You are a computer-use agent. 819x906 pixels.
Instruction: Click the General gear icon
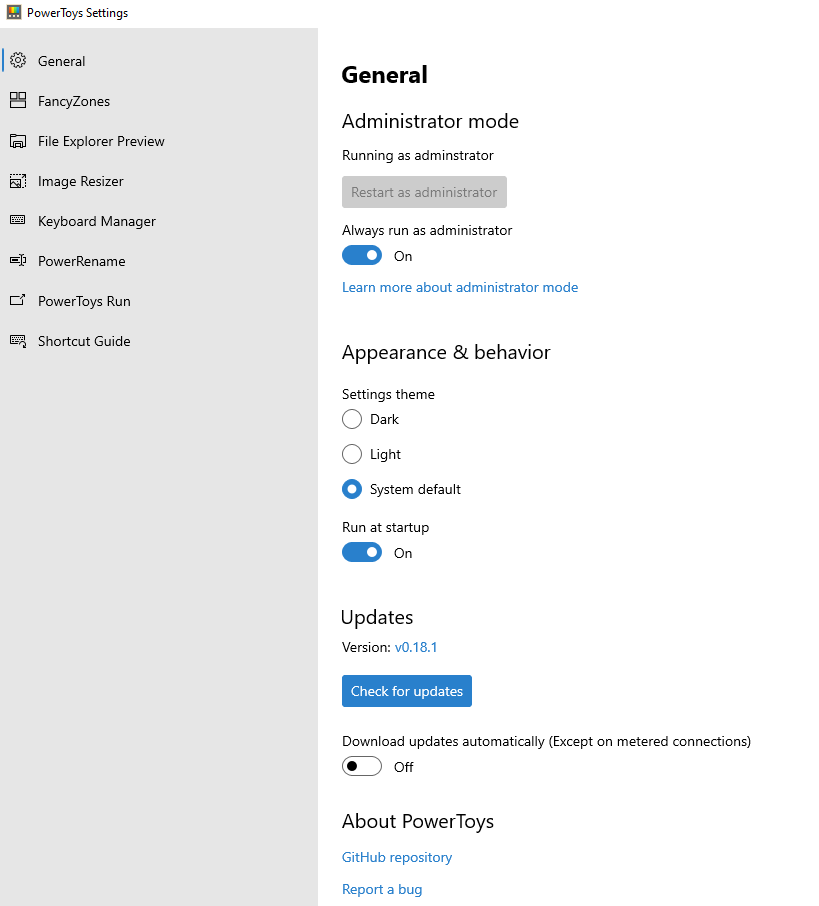[x=18, y=60]
